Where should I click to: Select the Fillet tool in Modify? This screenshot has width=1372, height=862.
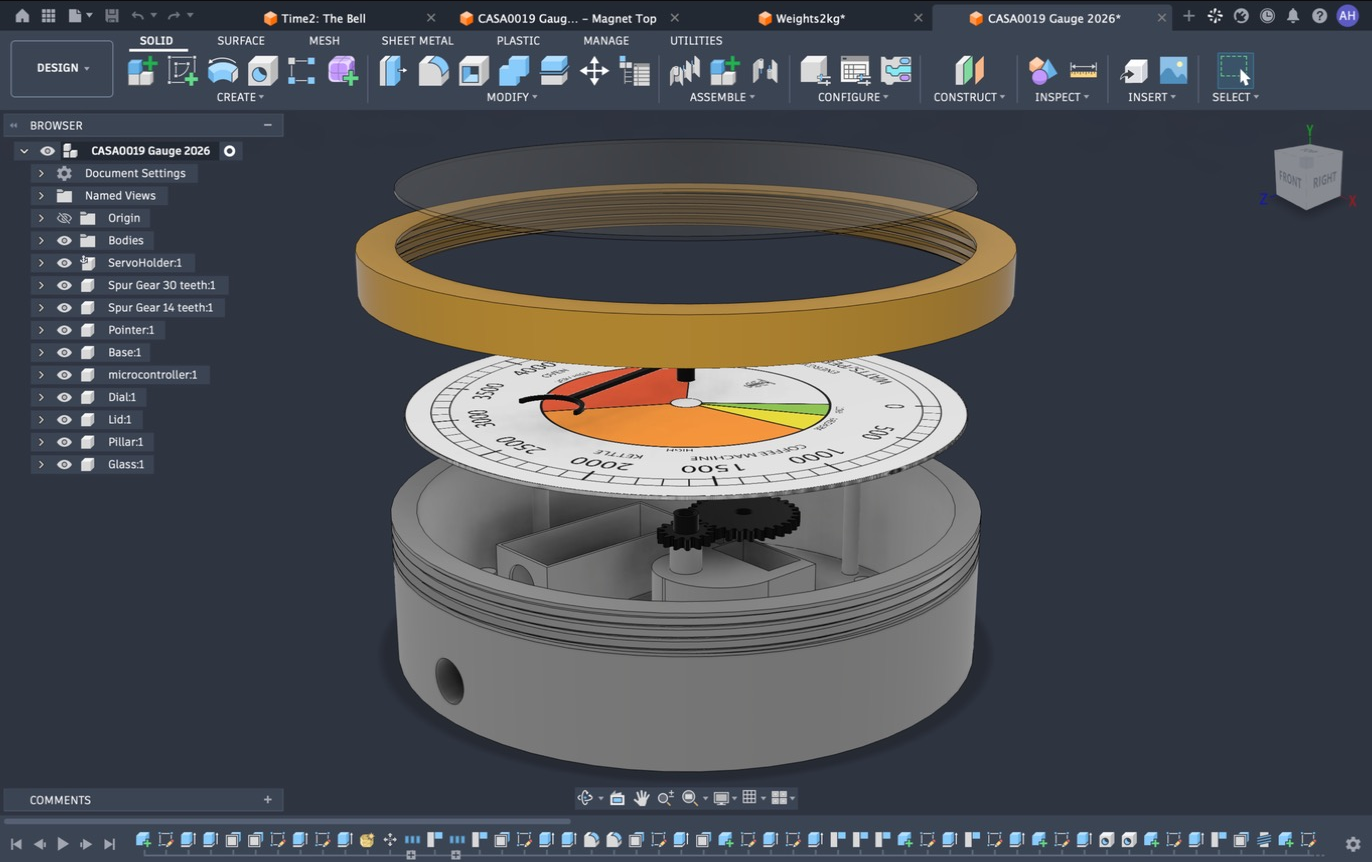point(433,71)
